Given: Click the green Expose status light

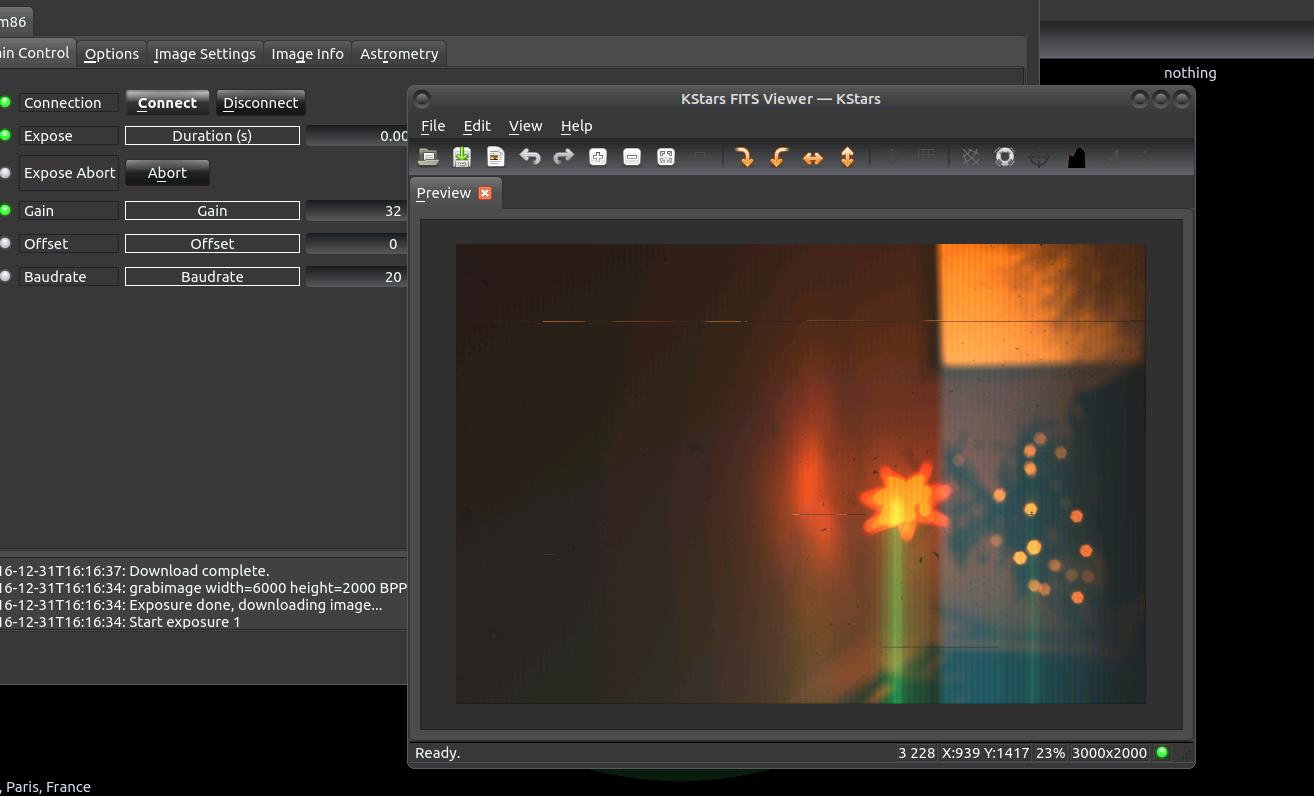Looking at the screenshot, I should coord(6,135).
